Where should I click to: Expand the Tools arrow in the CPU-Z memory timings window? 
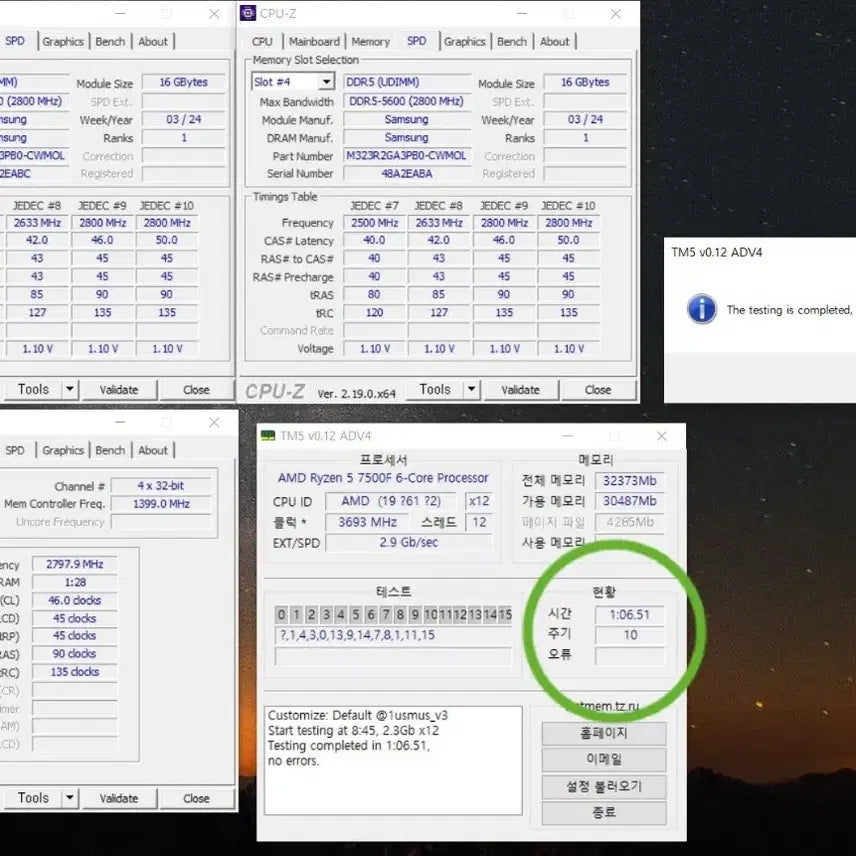[69, 798]
